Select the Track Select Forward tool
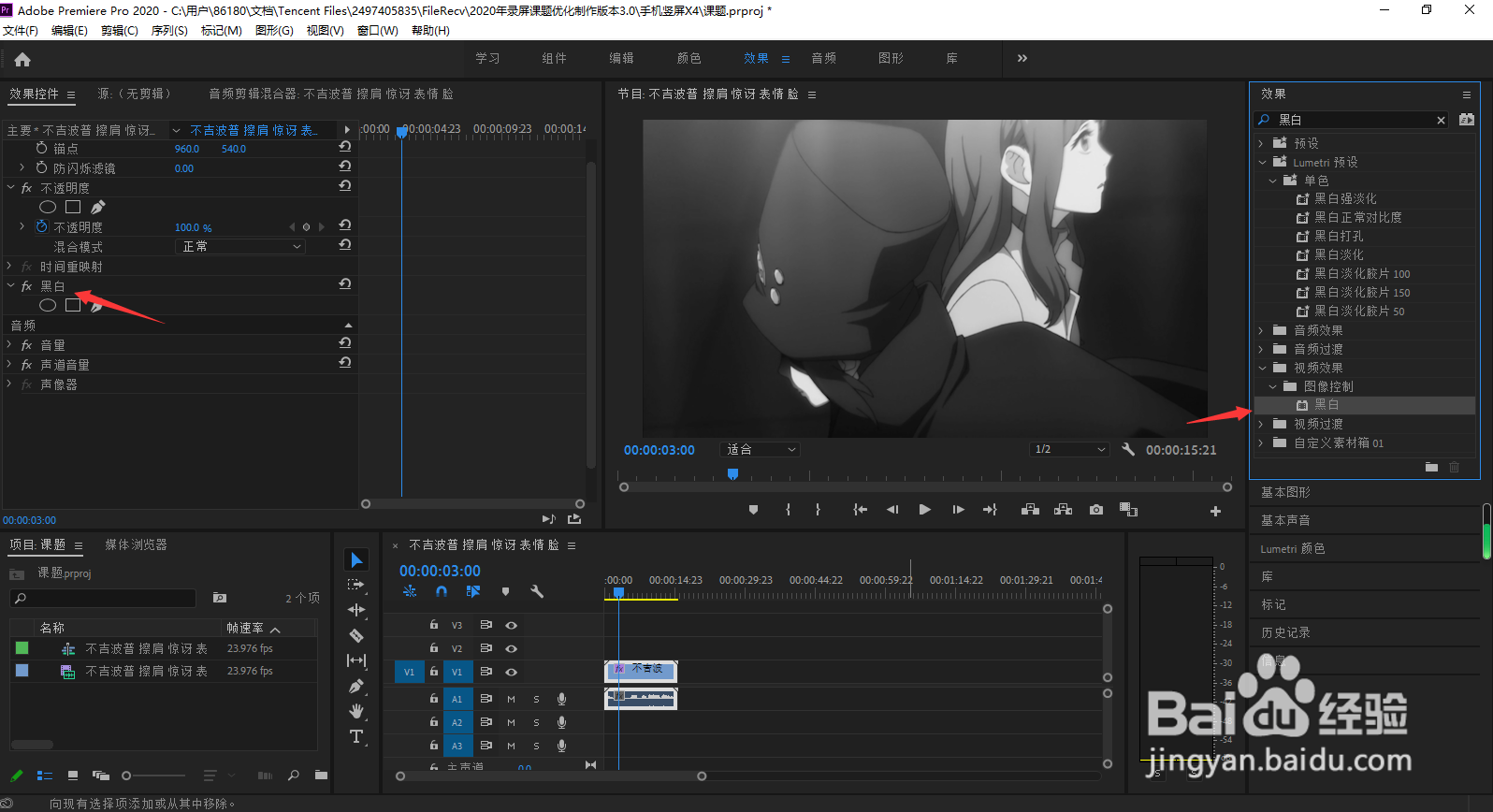This screenshot has width=1493, height=812. click(355, 585)
